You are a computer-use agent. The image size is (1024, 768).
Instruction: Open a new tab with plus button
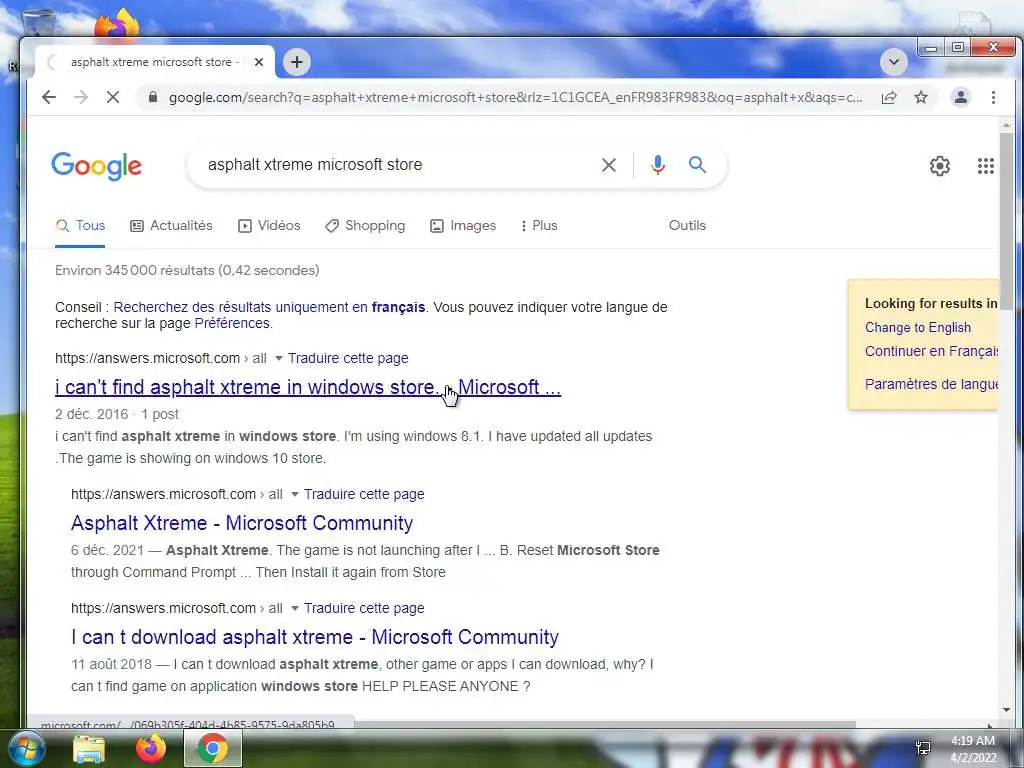tap(296, 62)
